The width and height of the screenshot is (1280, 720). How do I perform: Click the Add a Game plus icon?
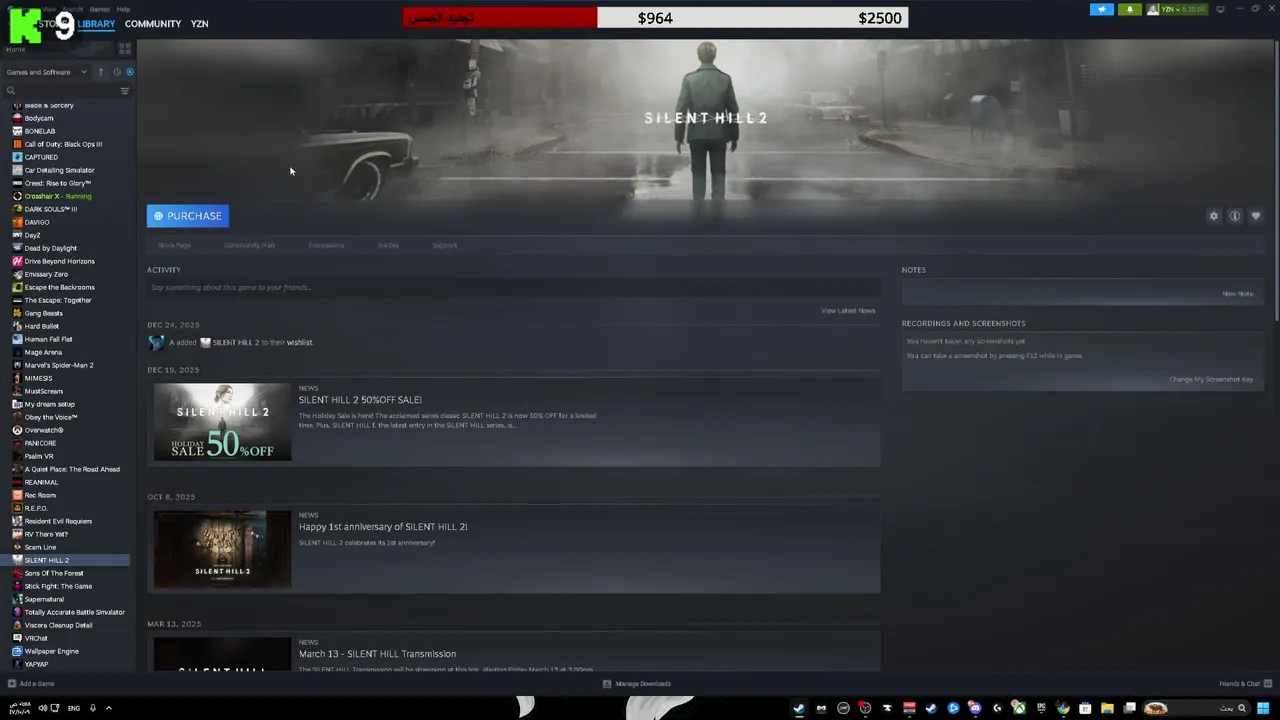(12, 684)
